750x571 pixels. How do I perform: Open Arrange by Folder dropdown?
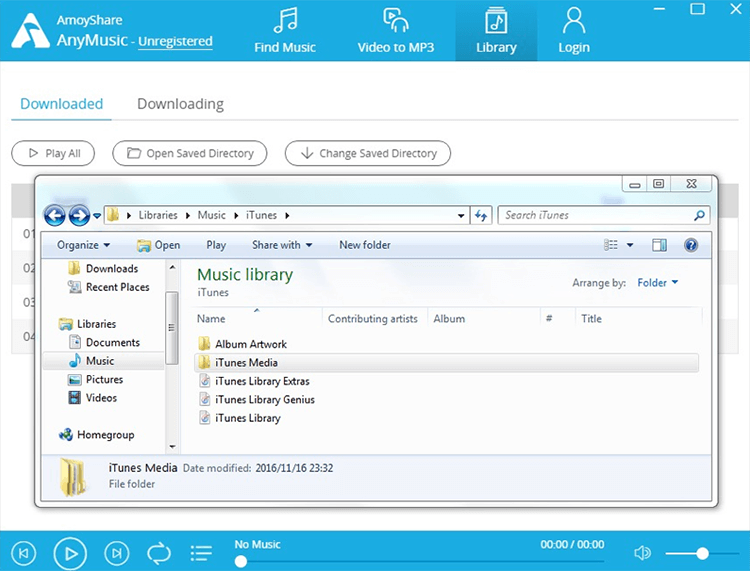[x=658, y=283]
